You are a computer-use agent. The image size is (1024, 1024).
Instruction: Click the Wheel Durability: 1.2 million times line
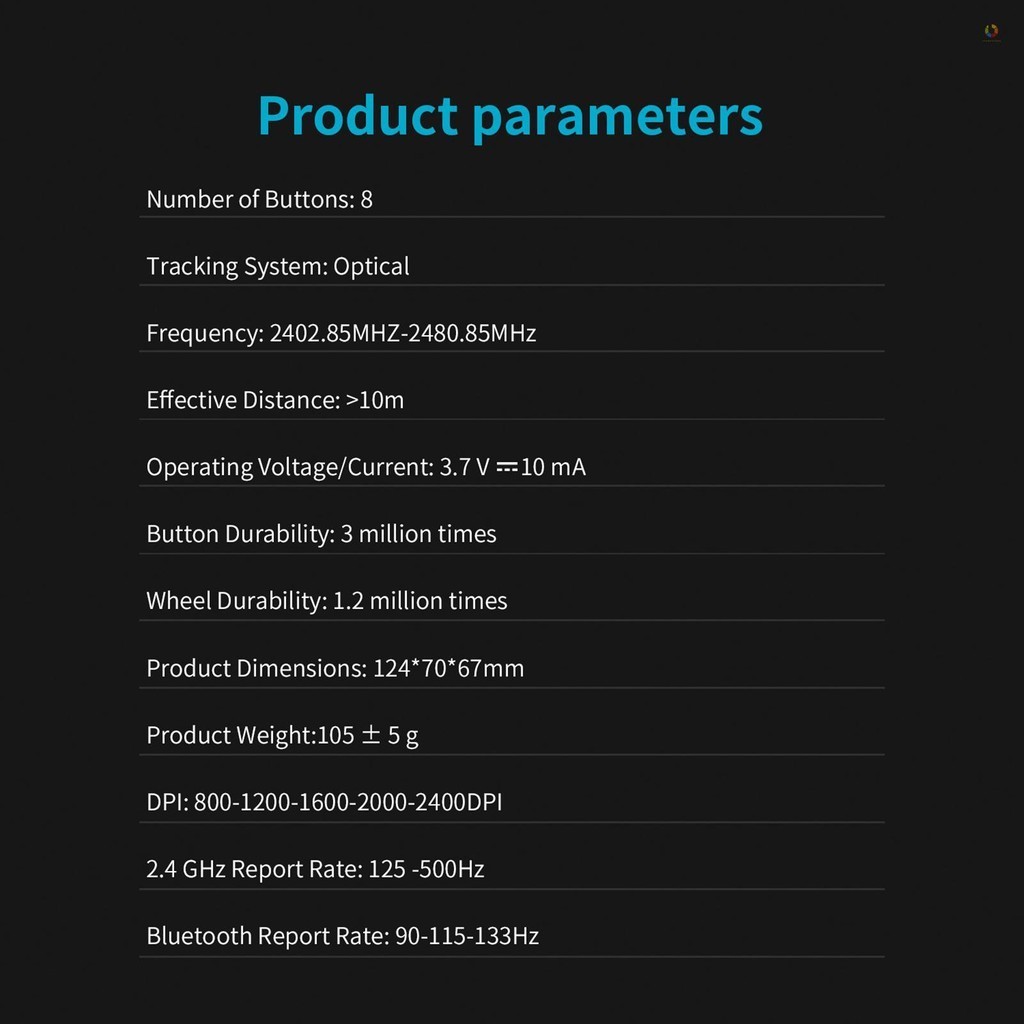(x=326, y=601)
